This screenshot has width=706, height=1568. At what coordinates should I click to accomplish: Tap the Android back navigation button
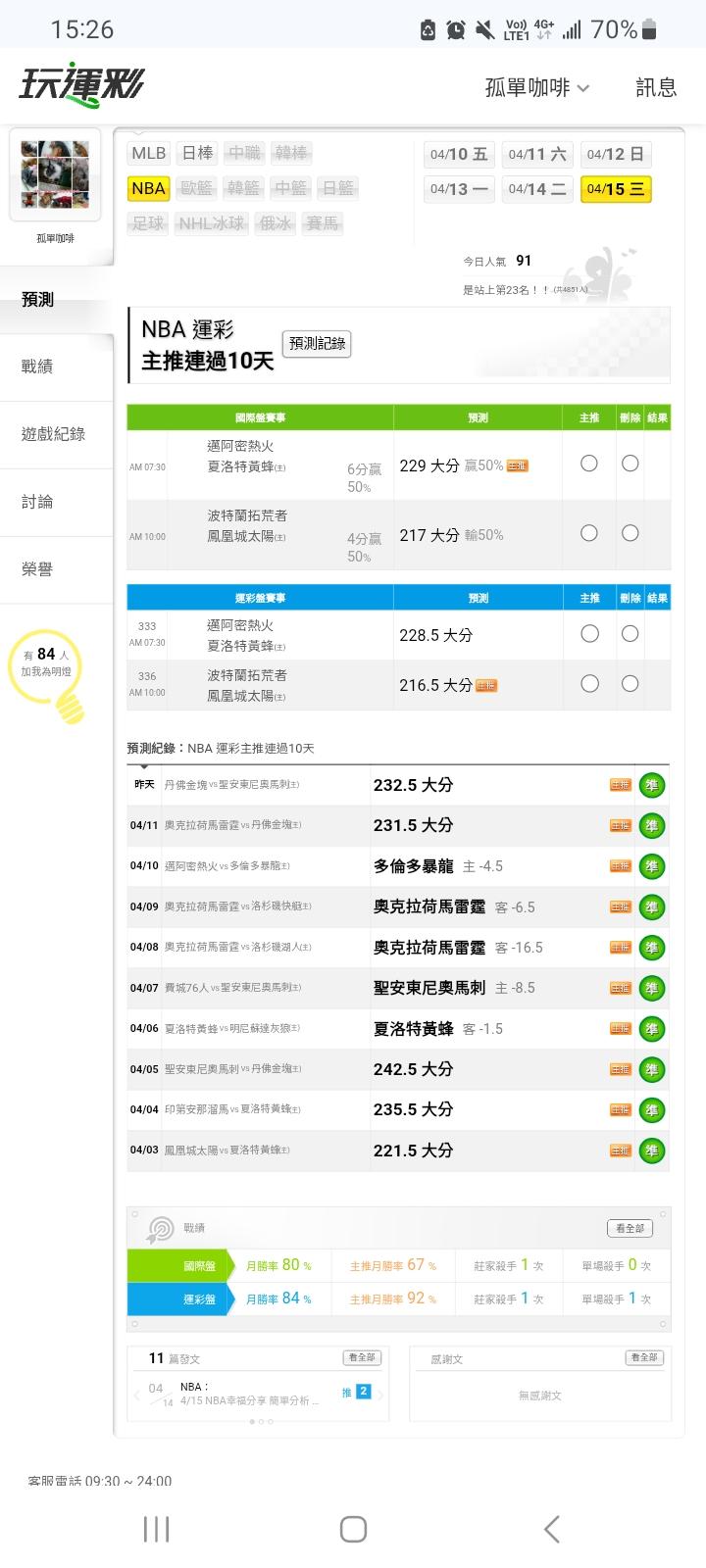click(551, 1529)
